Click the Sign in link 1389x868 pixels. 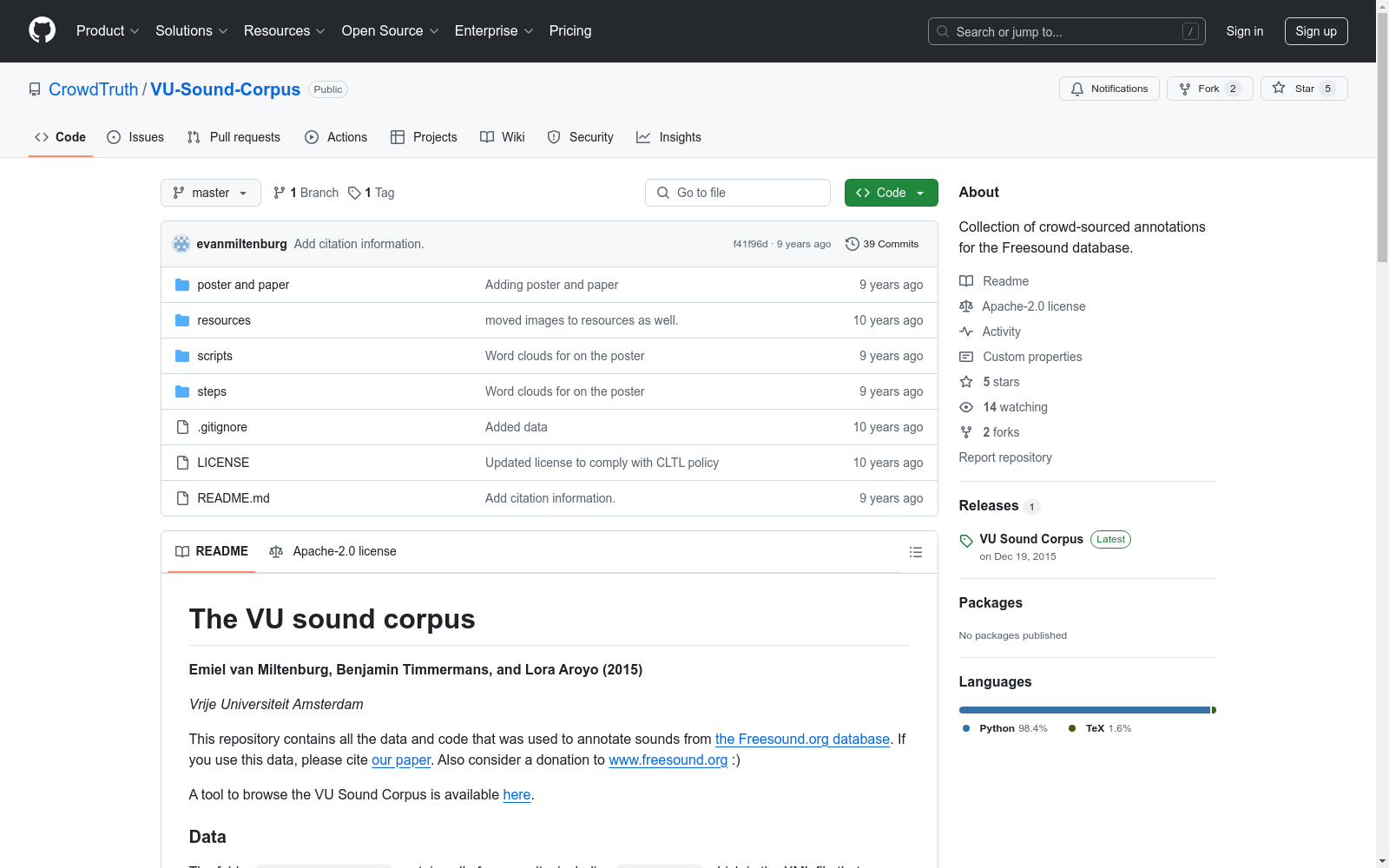[1245, 31]
